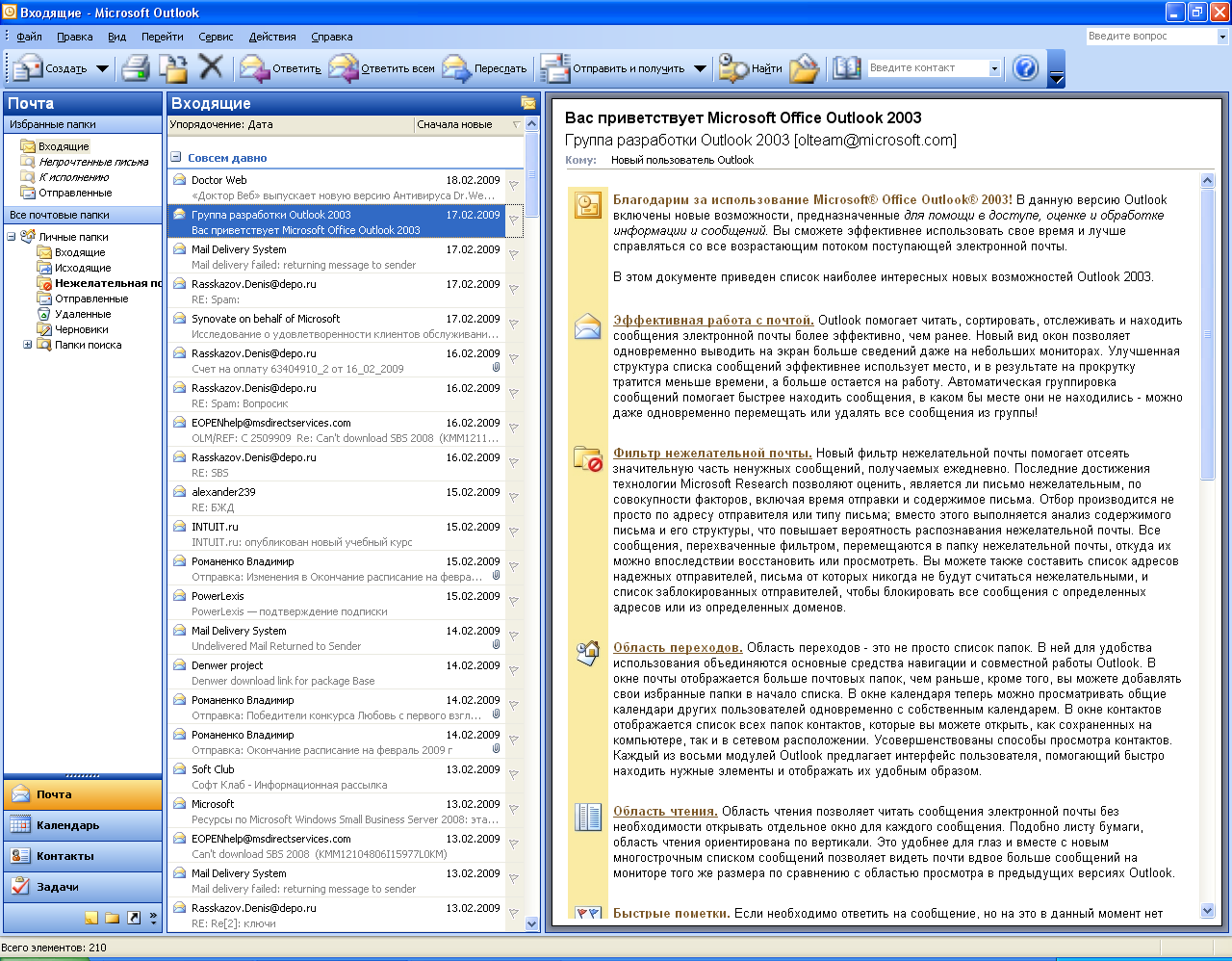The image size is (1232, 961).
Task: Select Входящие in favorite folders
Action: coord(64,146)
